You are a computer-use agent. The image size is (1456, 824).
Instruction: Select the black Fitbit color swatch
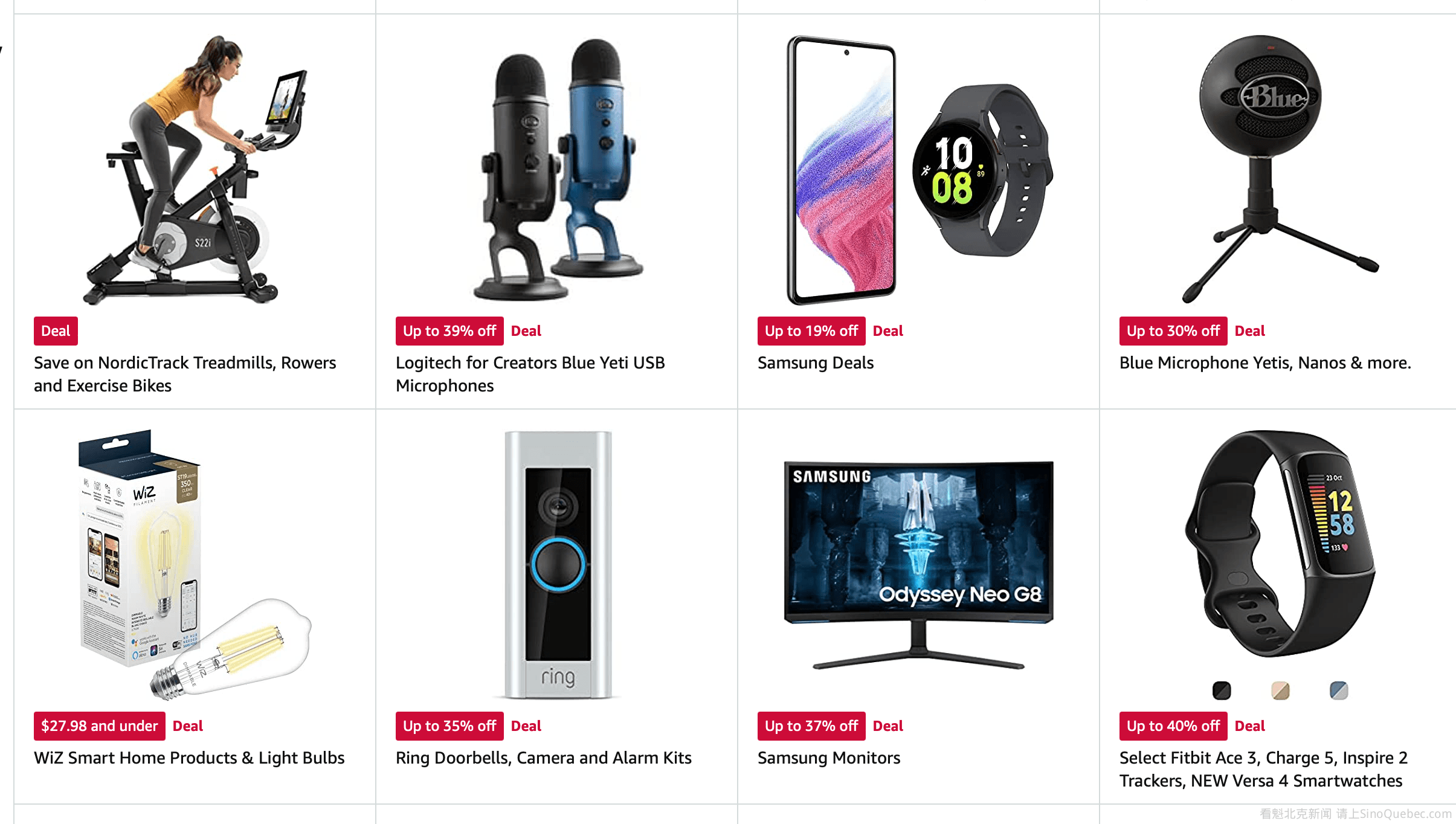(x=1222, y=690)
